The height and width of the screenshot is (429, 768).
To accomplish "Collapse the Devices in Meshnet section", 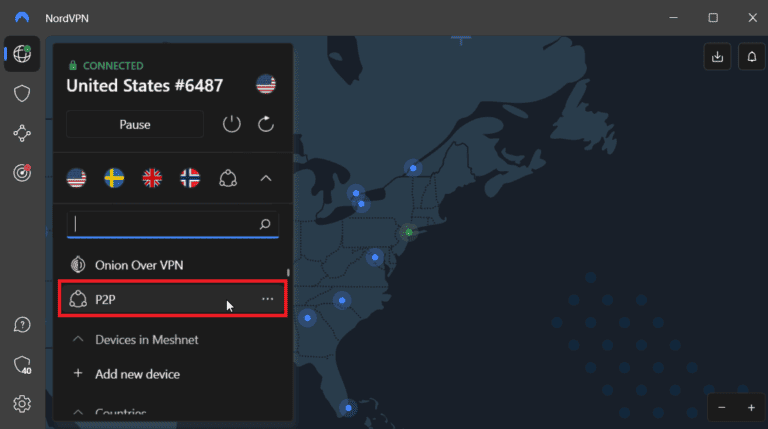I will coord(77,340).
